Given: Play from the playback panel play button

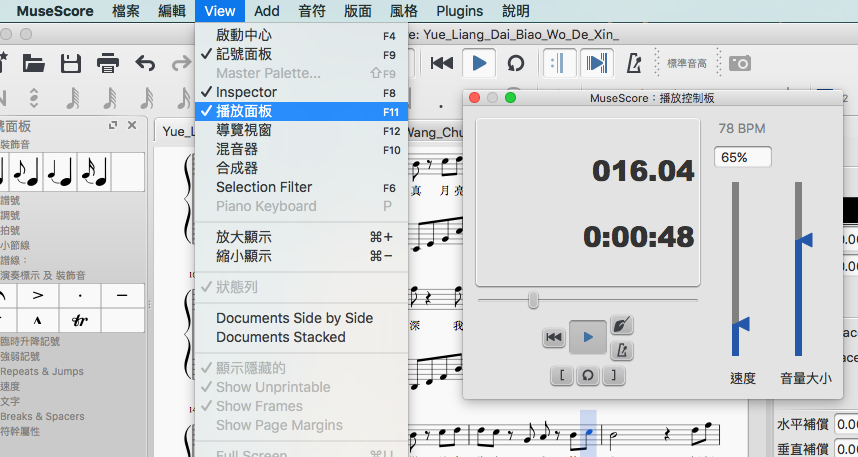Looking at the screenshot, I should tap(588, 337).
